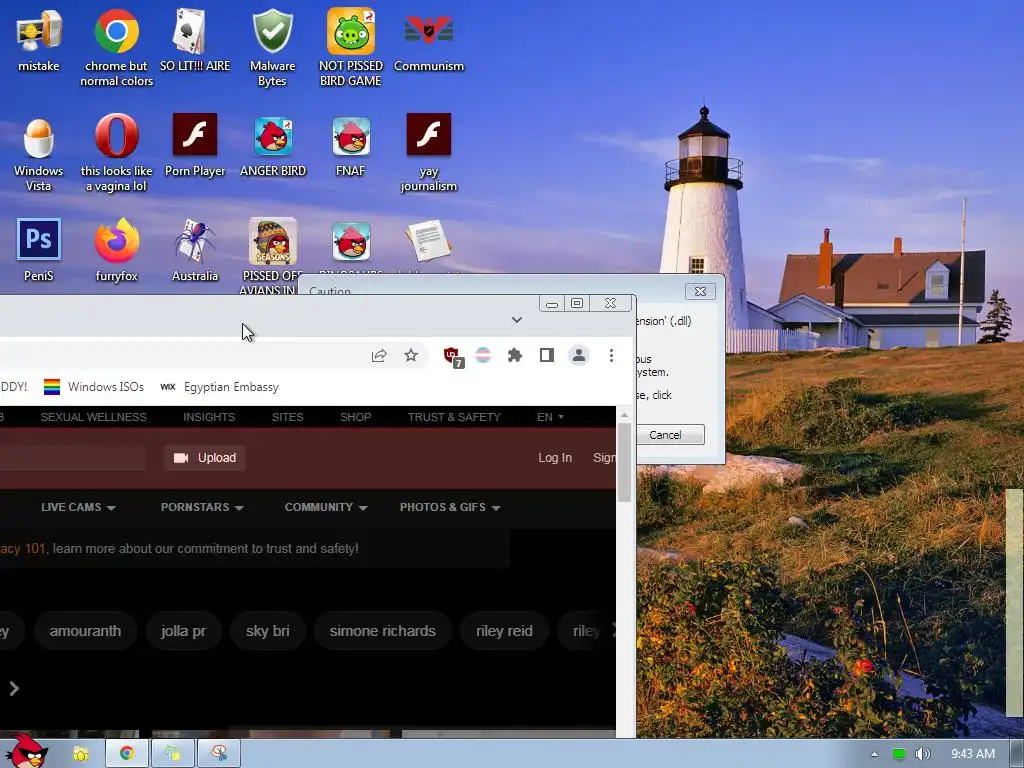The image size is (1024, 768).
Task: Select the 'simone richards' search tag
Action: (382, 631)
